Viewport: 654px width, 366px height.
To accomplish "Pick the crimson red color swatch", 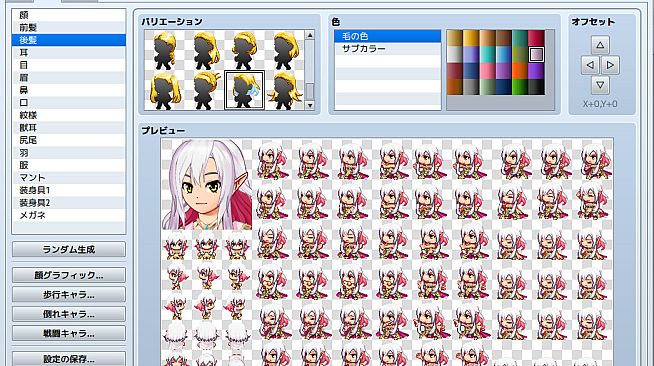I will 536,38.
